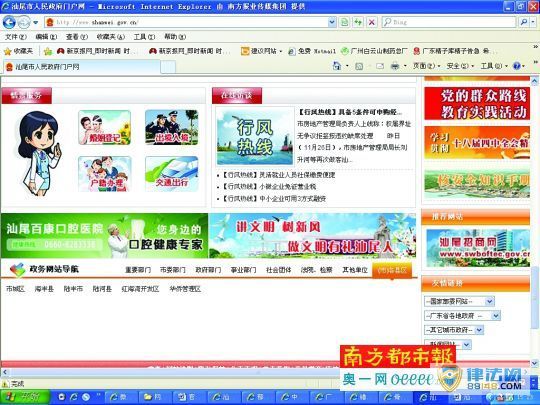Open a new blank tab
Viewport: 540px width, 405px height.
(x=168, y=67)
